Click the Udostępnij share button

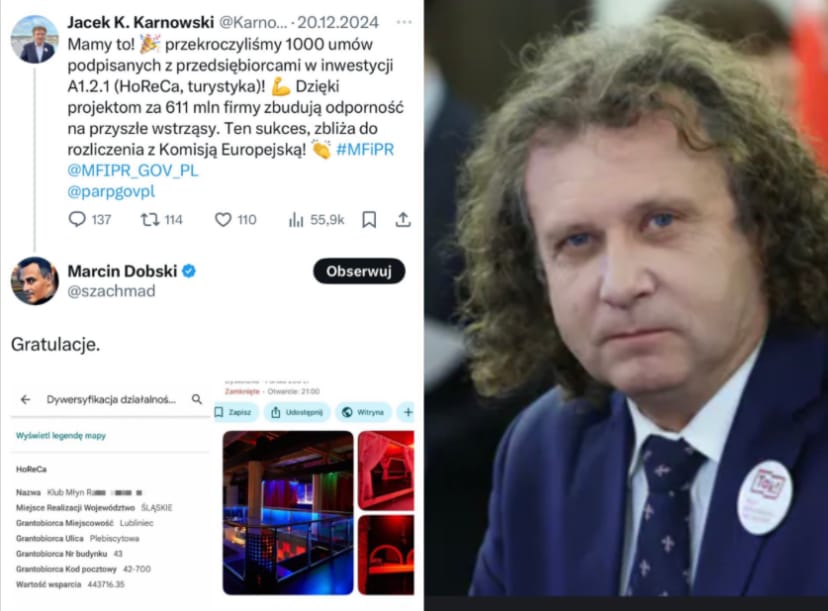[297, 412]
